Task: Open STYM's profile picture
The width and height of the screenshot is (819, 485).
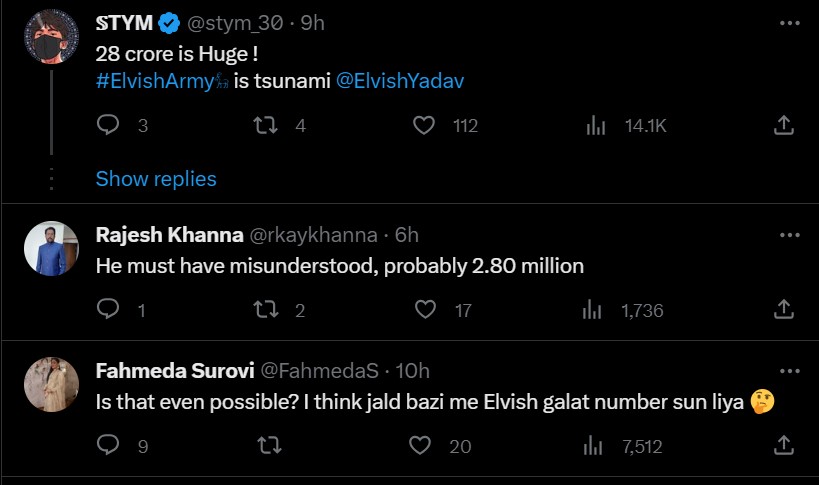Action: pos(50,36)
